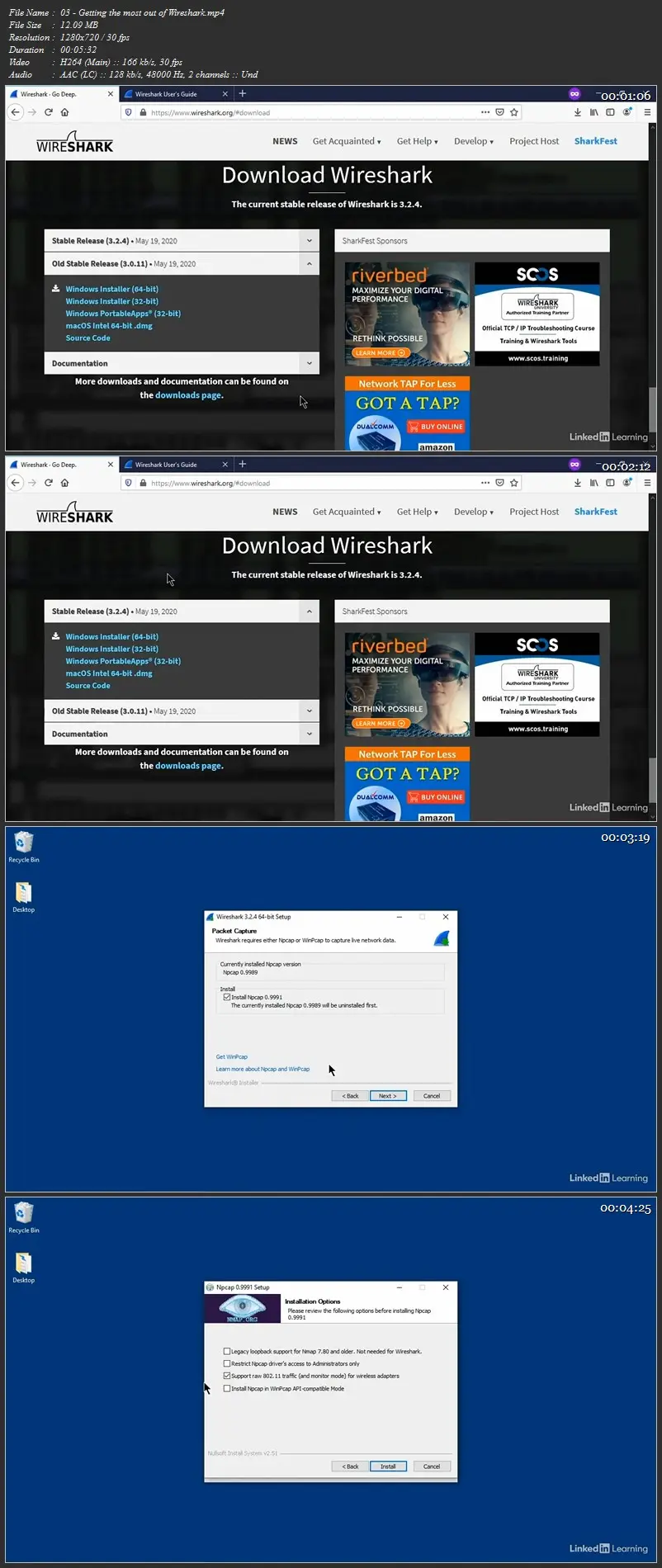Click Cancel in Npcap 0.9991 Setup
662x1568 pixels.
click(432, 1466)
